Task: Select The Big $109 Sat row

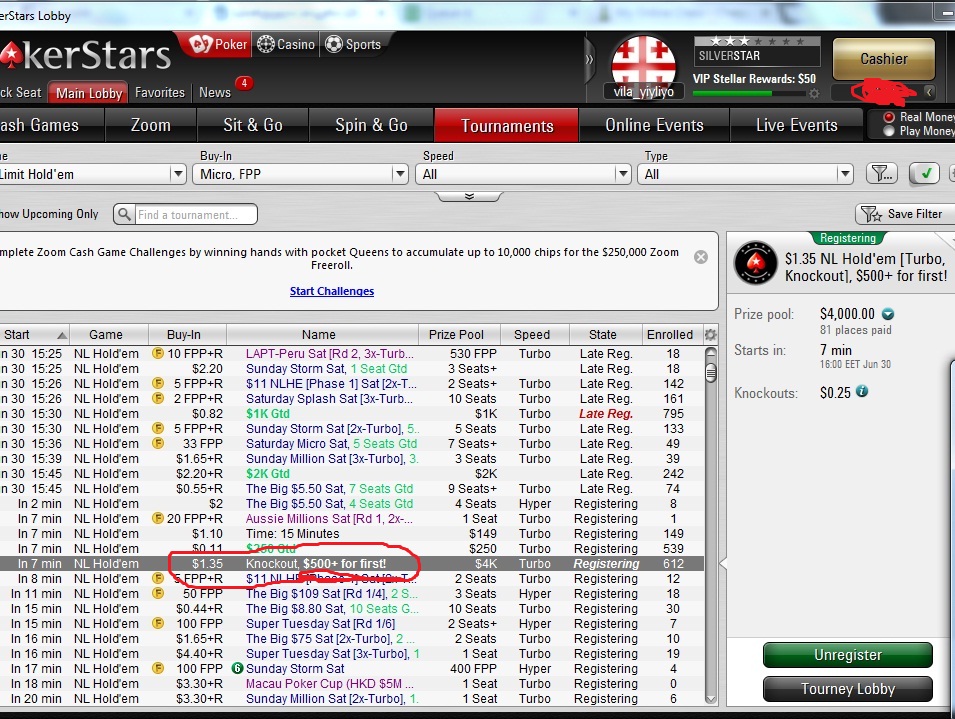Action: [x=351, y=594]
